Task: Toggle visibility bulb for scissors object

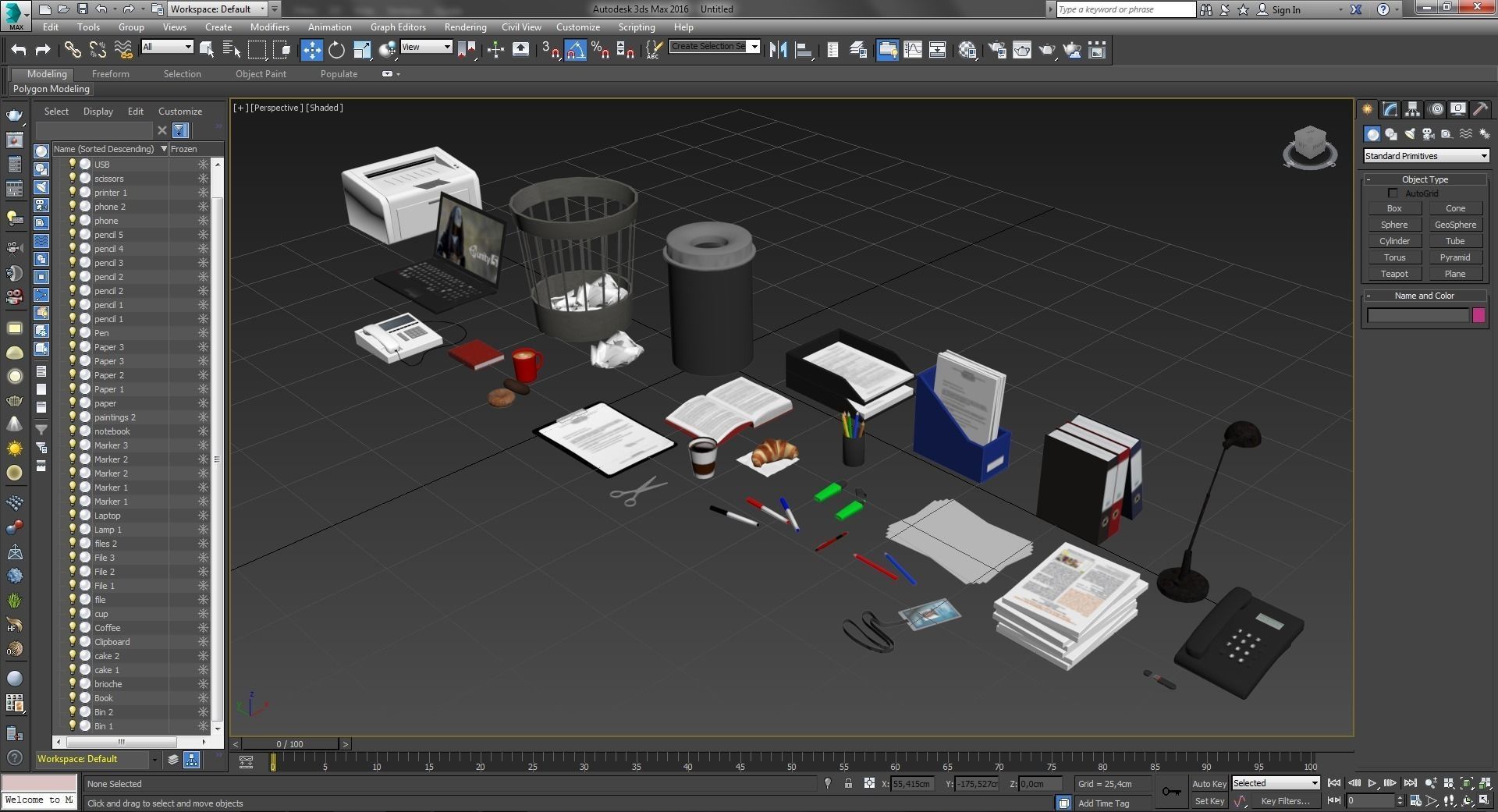Action: [73, 178]
